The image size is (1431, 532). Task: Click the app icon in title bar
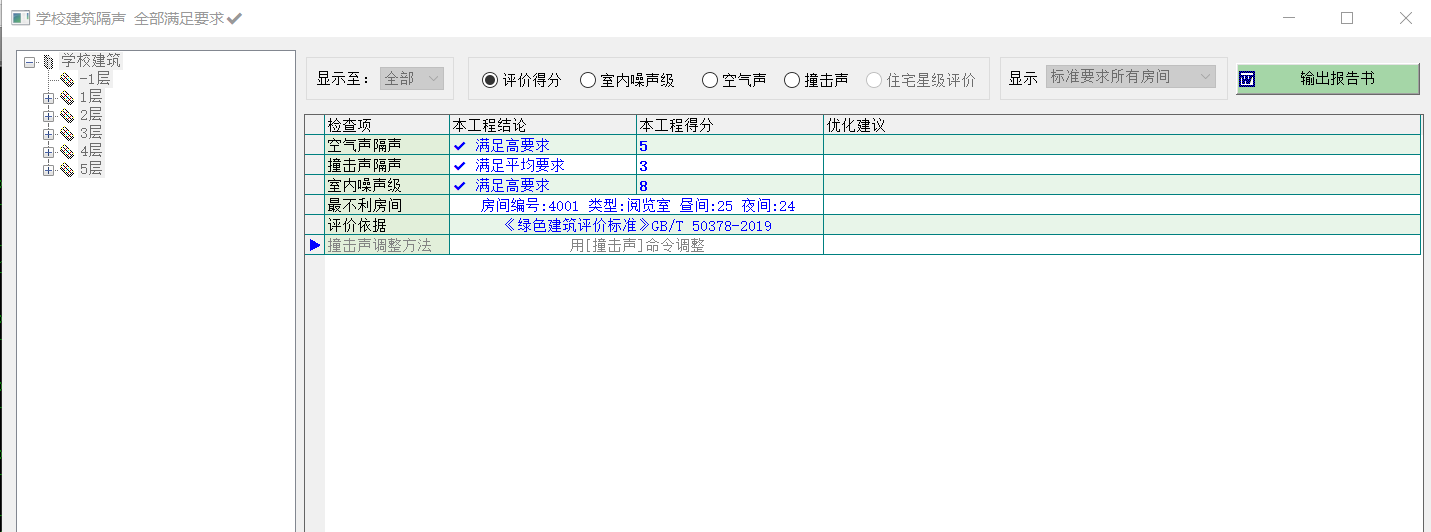(x=19, y=19)
